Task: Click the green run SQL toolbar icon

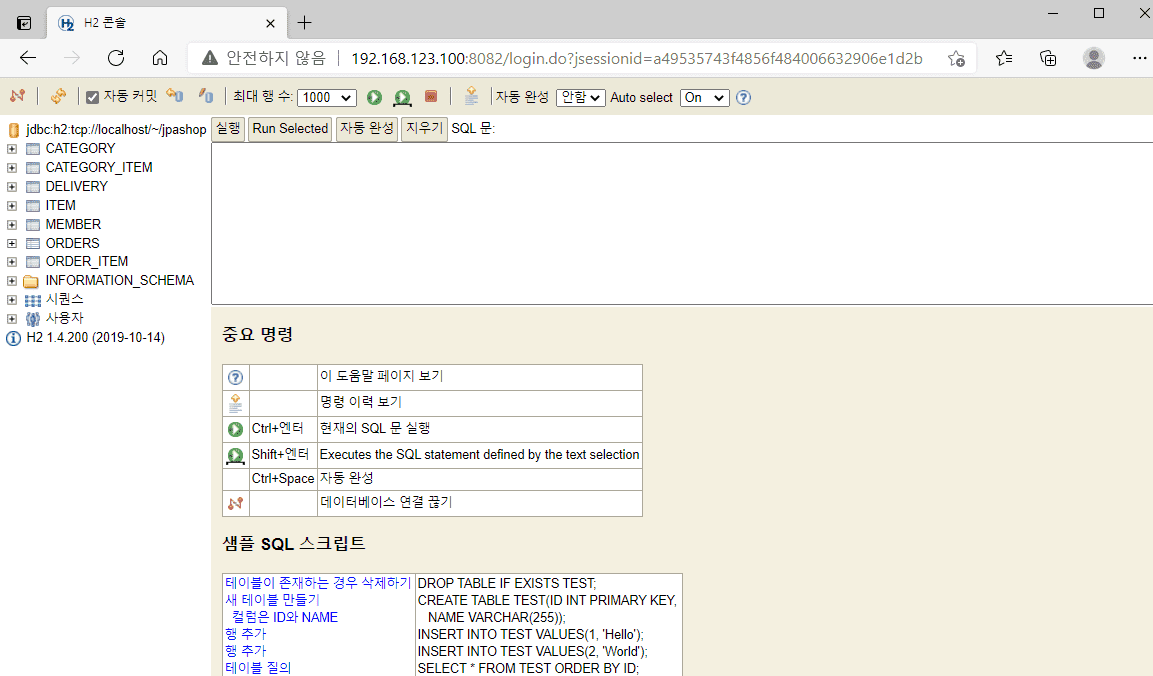Action: click(374, 97)
